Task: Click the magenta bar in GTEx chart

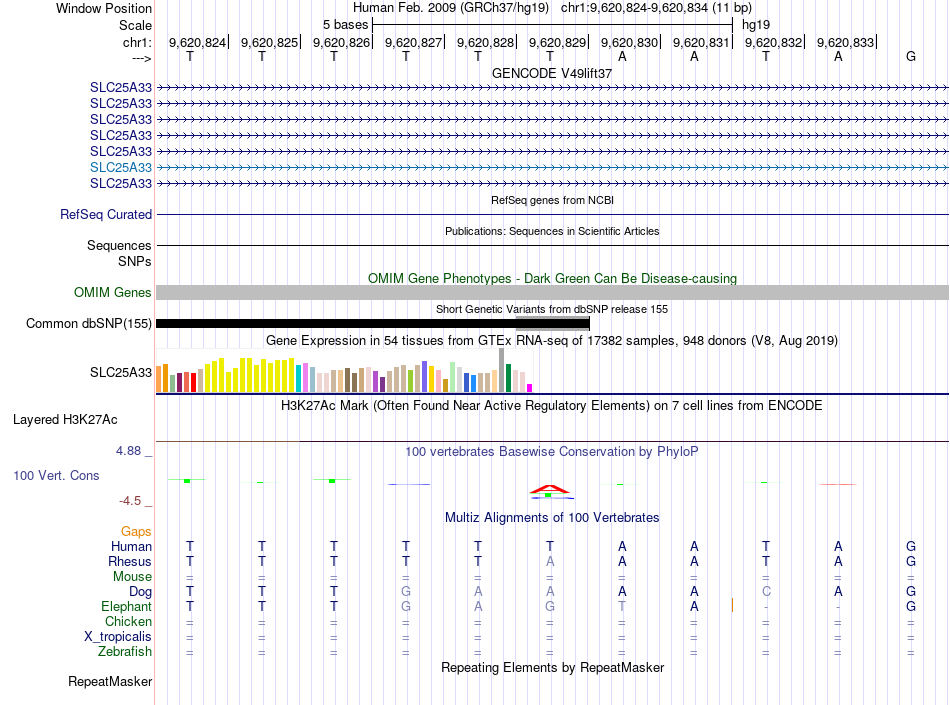Action: click(530, 388)
